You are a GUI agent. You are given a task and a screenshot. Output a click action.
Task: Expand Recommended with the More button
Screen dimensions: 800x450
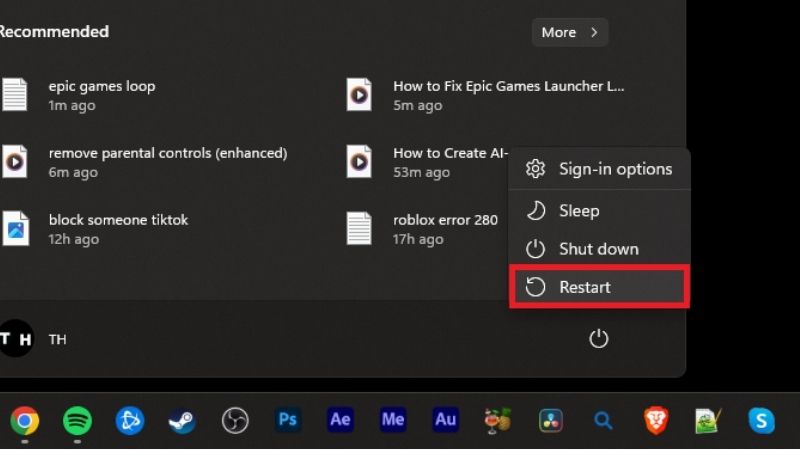point(570,32)
